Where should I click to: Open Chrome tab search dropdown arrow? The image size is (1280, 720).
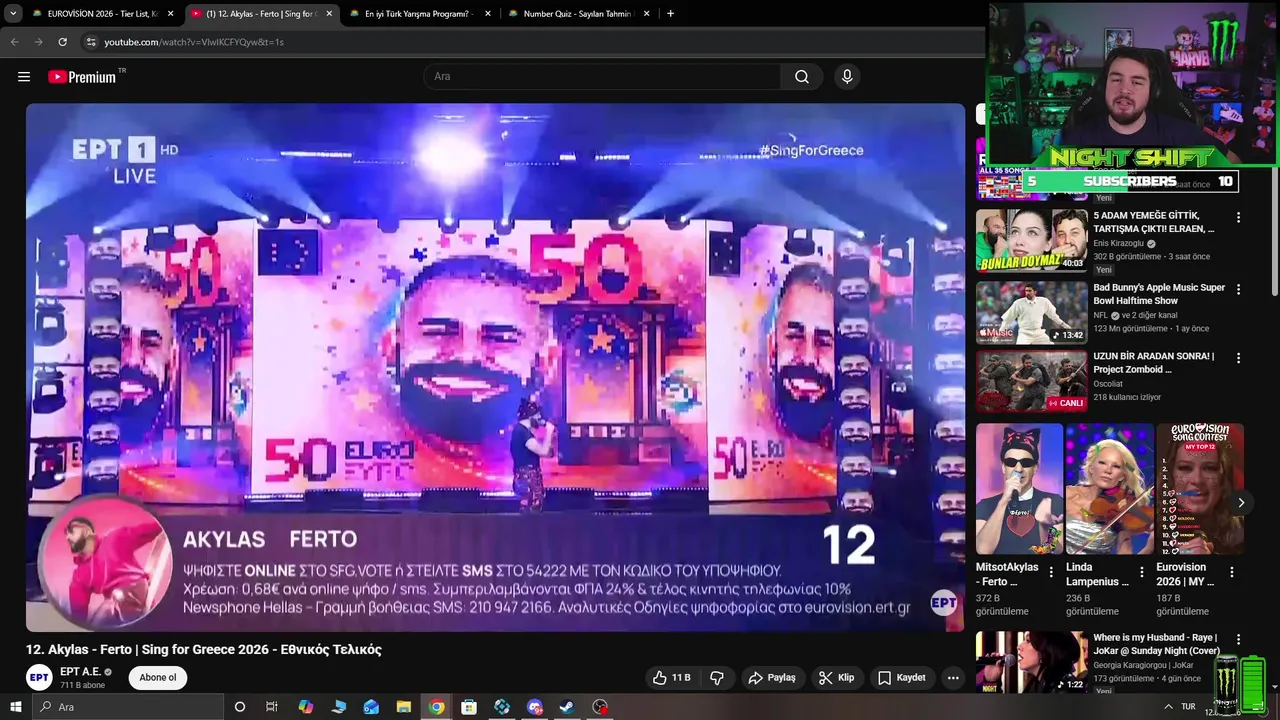[x=13, y=14]
